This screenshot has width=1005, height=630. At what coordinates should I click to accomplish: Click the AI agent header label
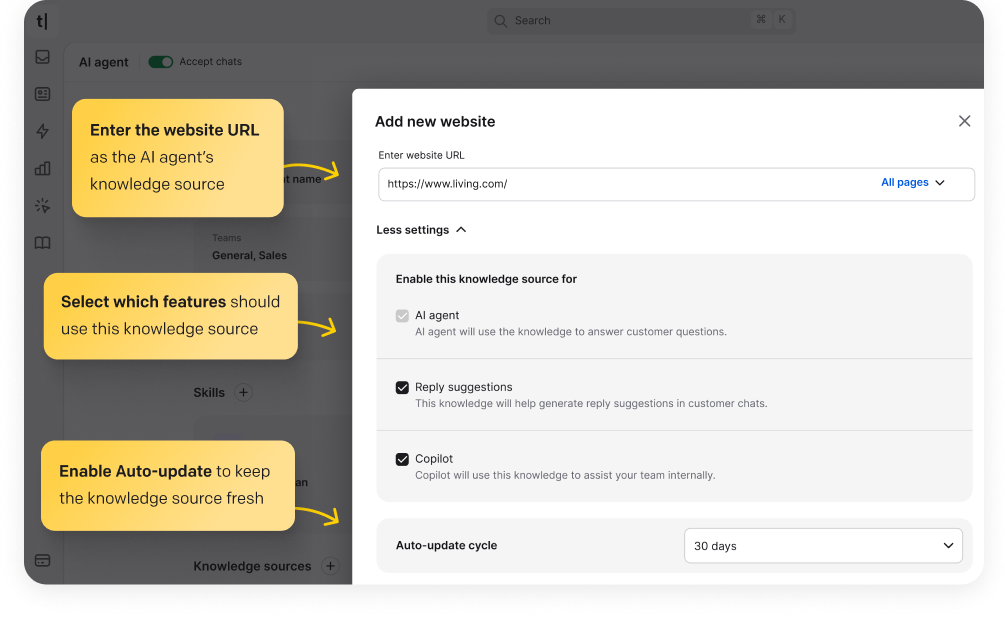103,62
